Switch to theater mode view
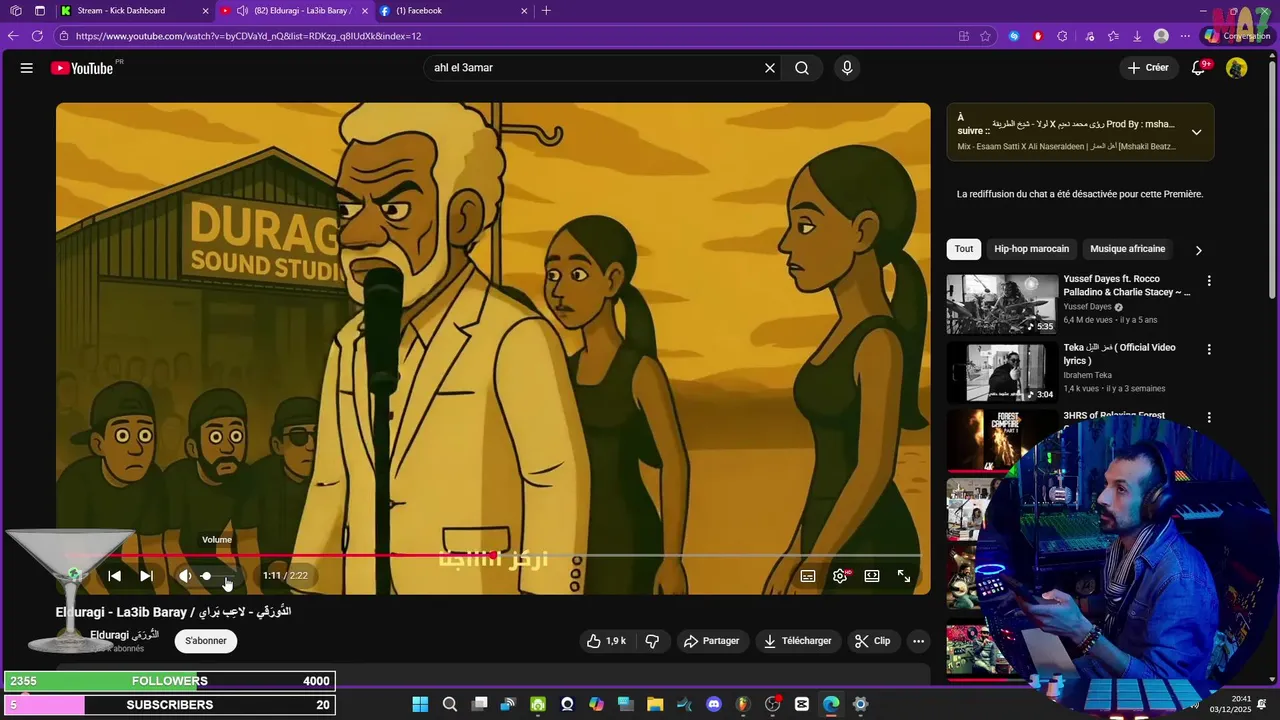This screenshot has height=720, width=1280. tap(872, 576)
